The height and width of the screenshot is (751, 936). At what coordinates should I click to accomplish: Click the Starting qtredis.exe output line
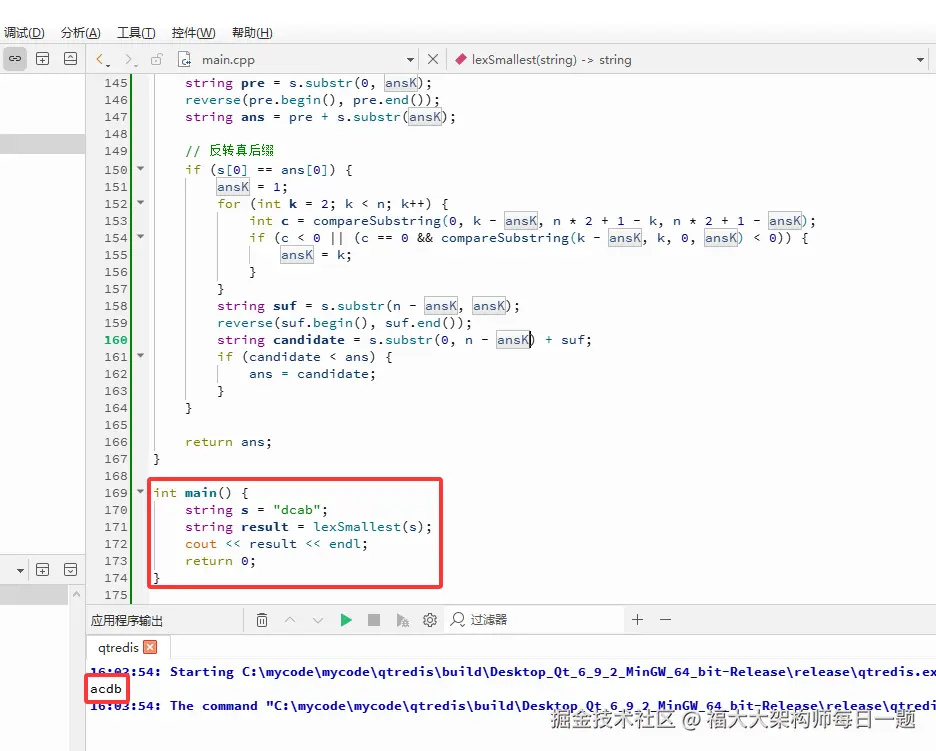point(513,672)
